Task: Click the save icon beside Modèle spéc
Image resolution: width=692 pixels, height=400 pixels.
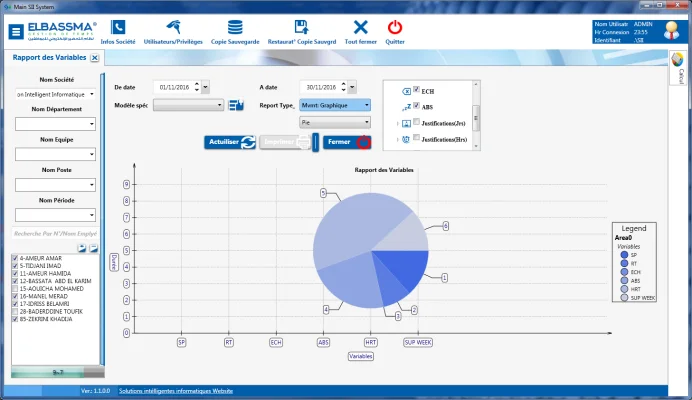Action: coord(236,105)
